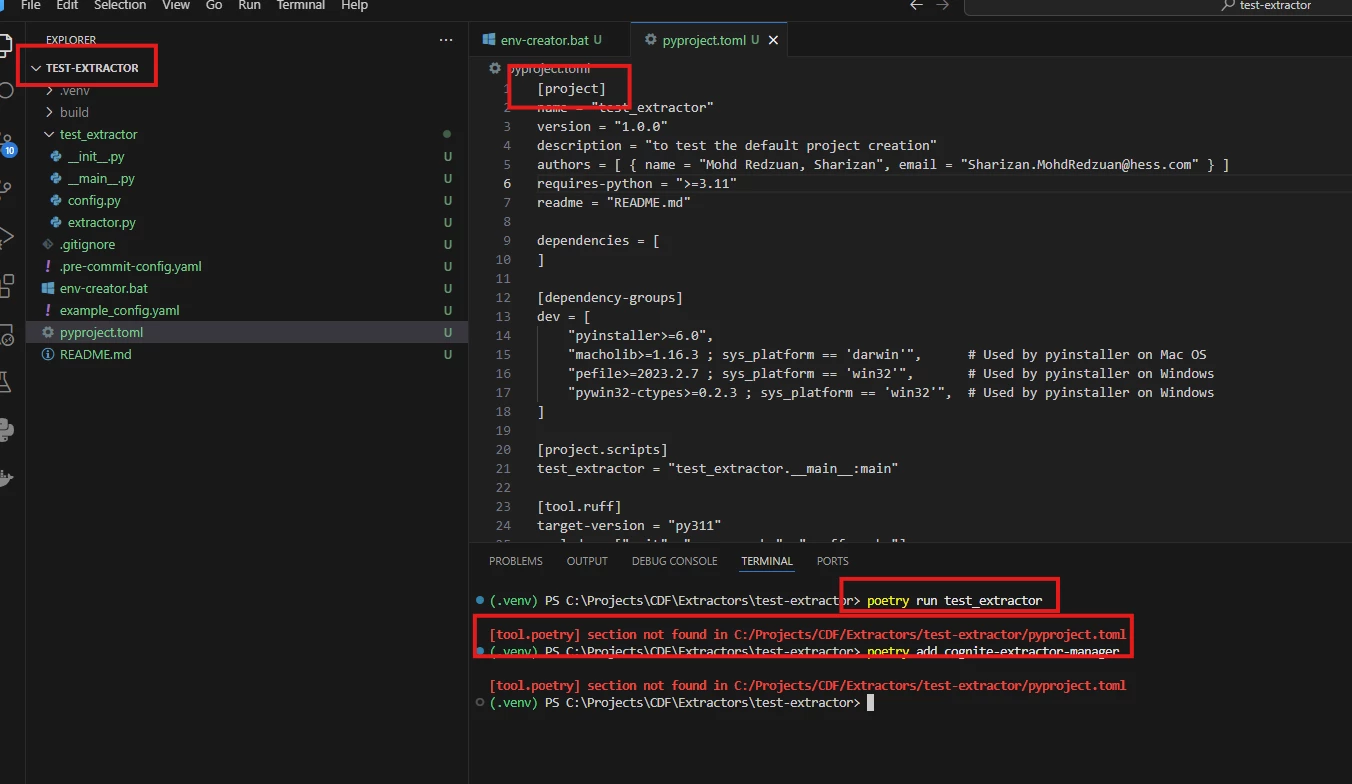
Task: Open the Extensions view
Action: point(6,285)
